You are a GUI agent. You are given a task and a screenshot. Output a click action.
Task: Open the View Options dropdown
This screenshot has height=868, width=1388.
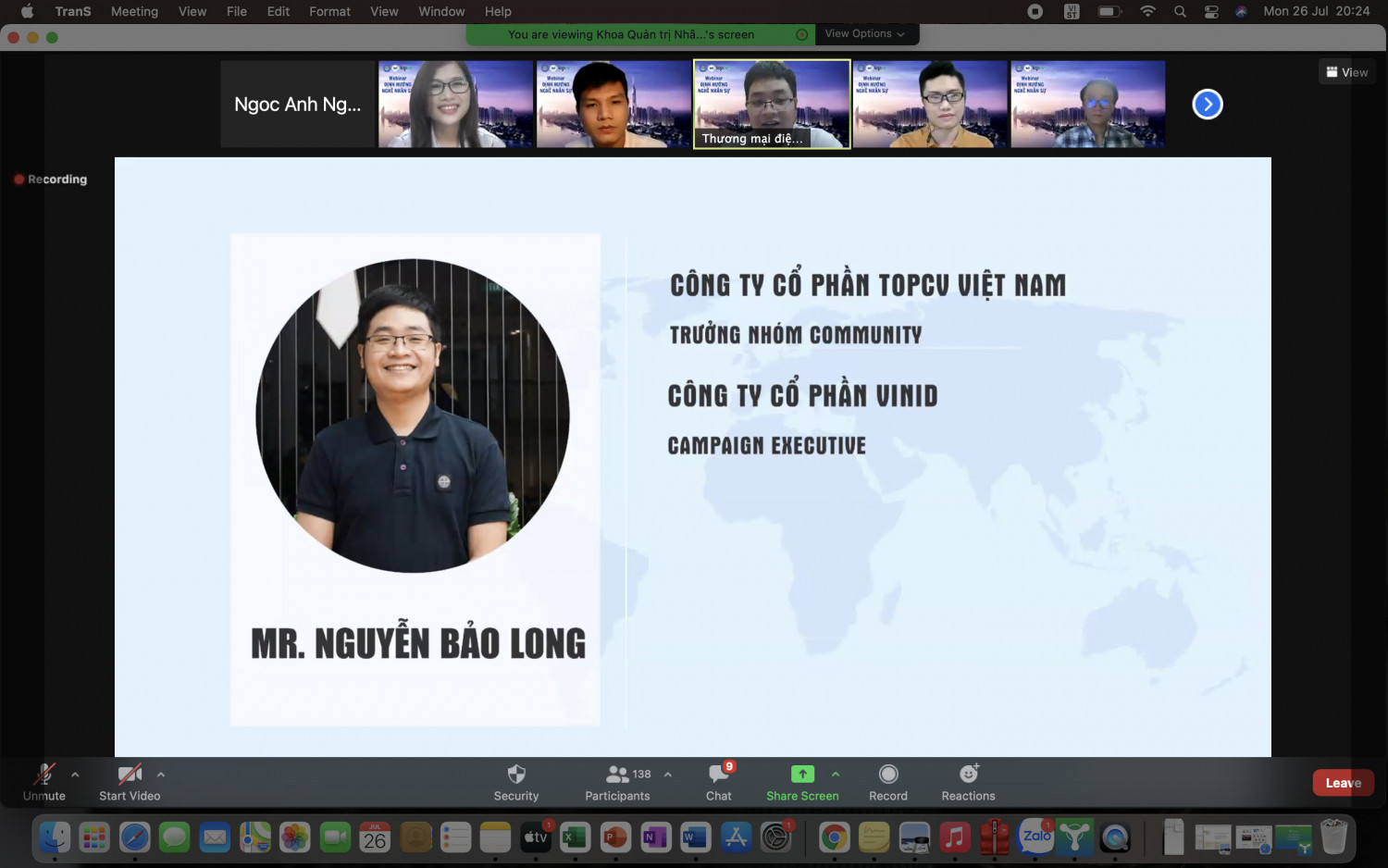click(865, 34)
